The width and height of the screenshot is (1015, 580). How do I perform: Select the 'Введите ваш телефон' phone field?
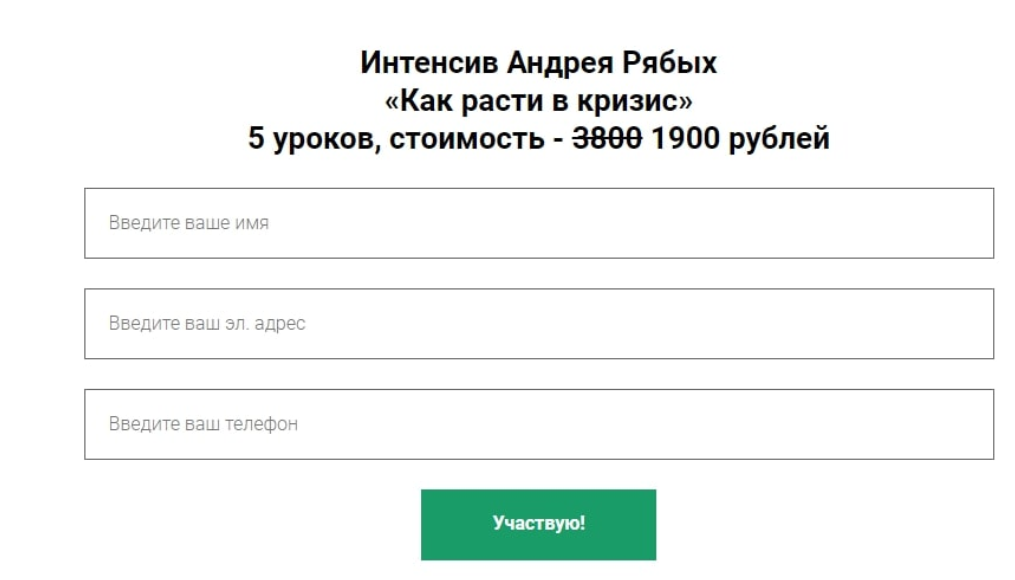click(x=538, y=424)
